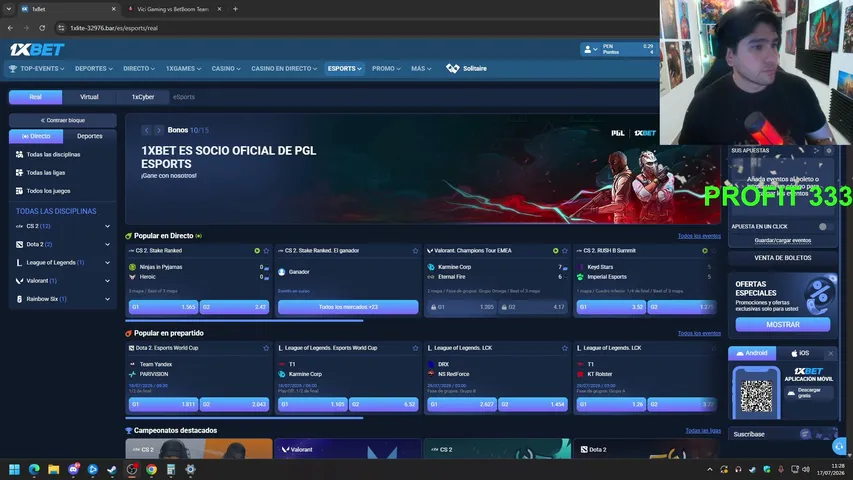Bet G1 1.565 on Ninjas in Pyjamas

click(163, 307)
